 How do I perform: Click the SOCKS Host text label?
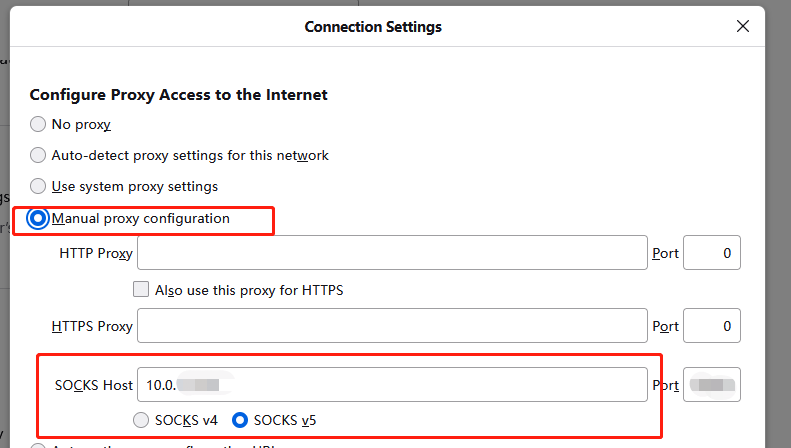click(94, 385)
